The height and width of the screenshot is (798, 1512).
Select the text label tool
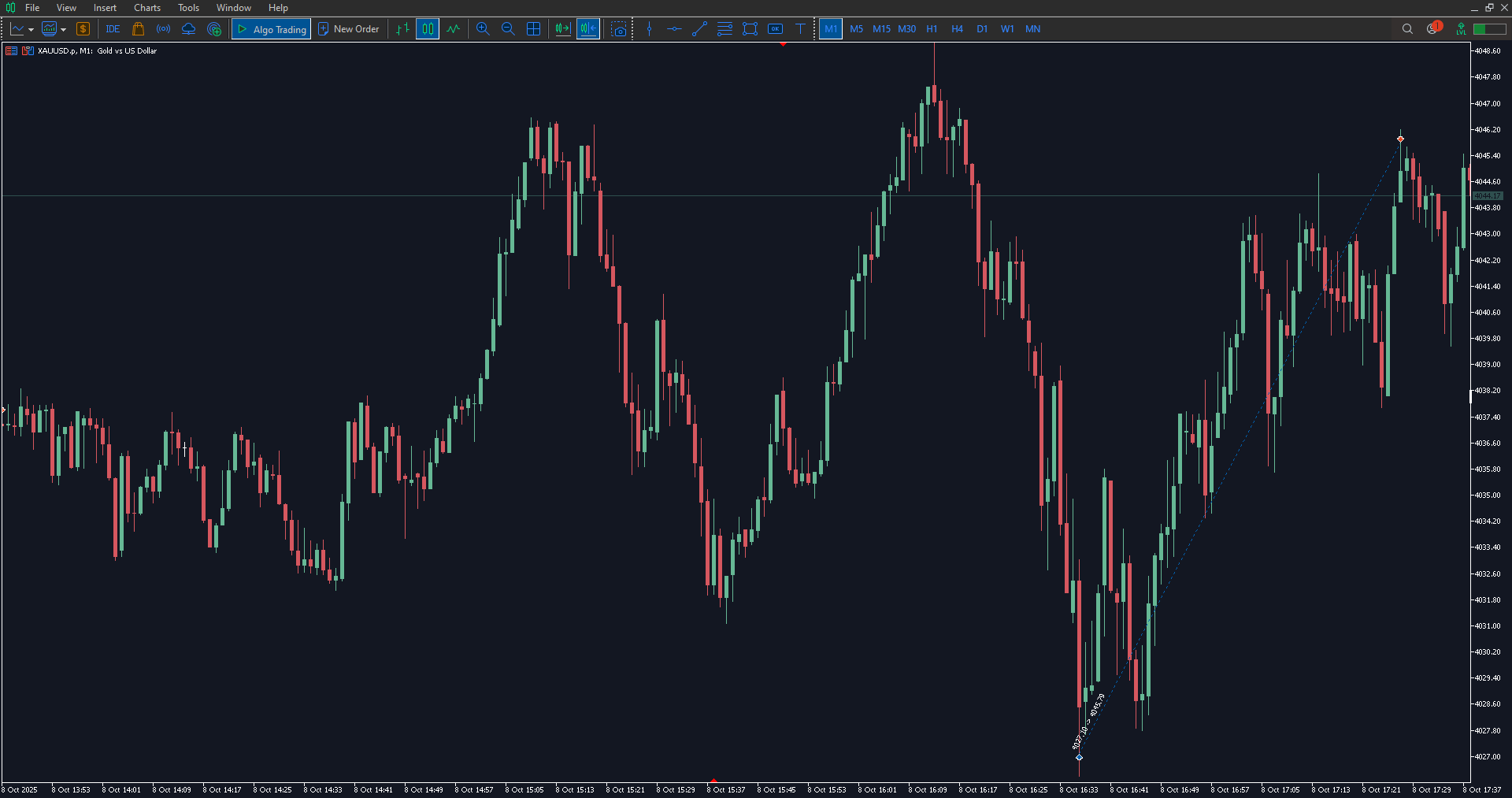pyautogui.click(x=800, y=29)
